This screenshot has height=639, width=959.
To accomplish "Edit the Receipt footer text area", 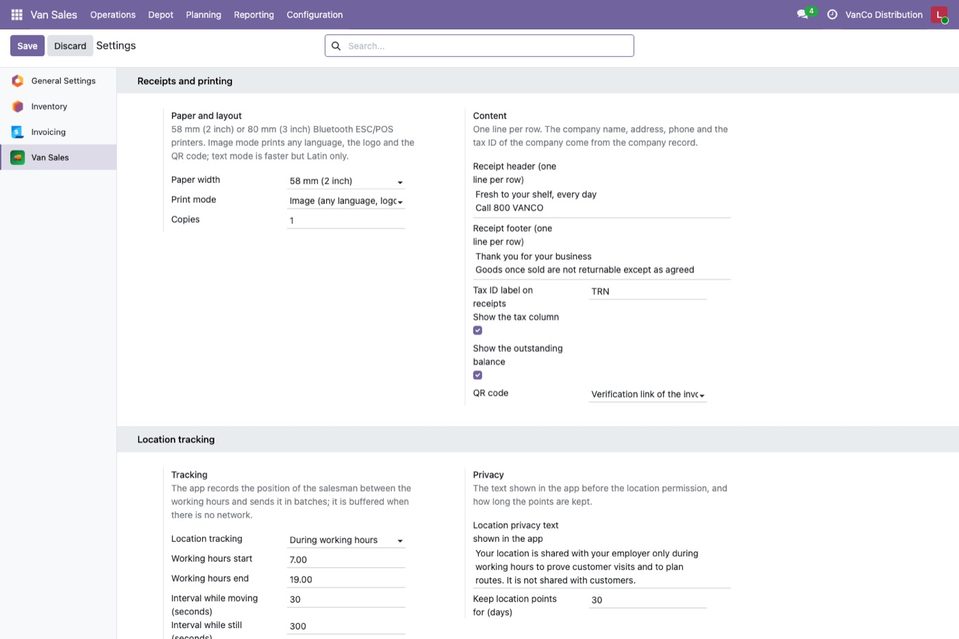I will pos(602,263).
